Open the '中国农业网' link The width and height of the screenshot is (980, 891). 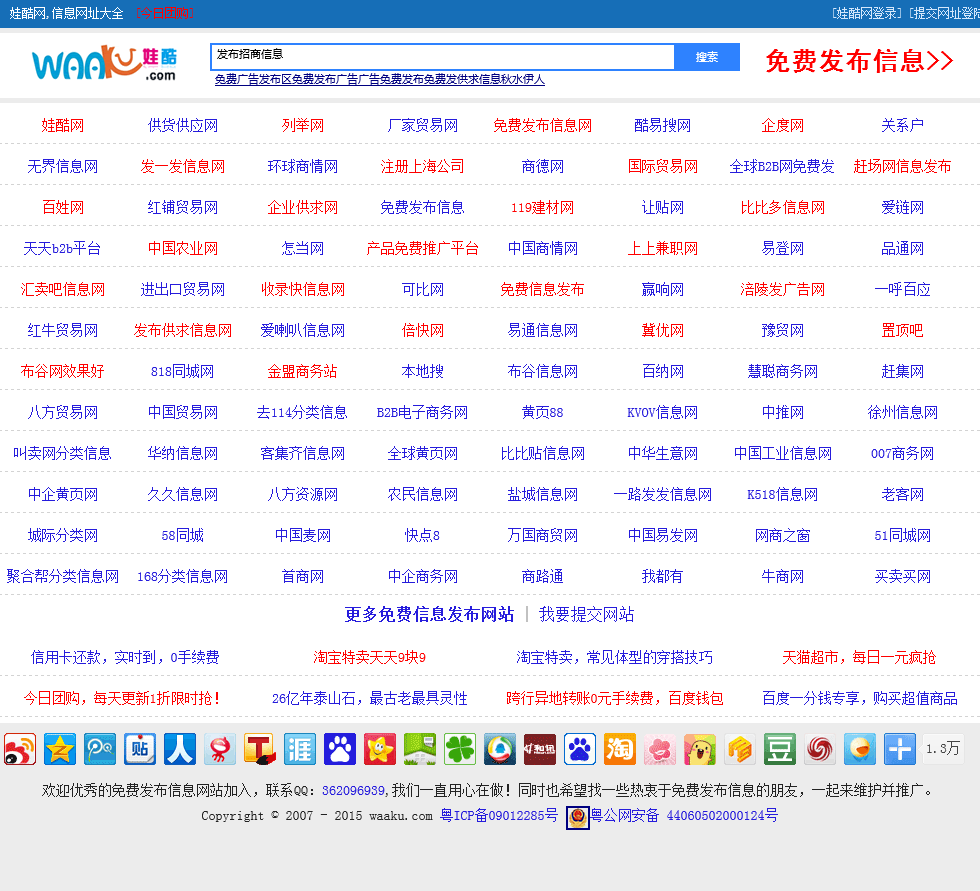pyautogui.click(x=182, y=249)
